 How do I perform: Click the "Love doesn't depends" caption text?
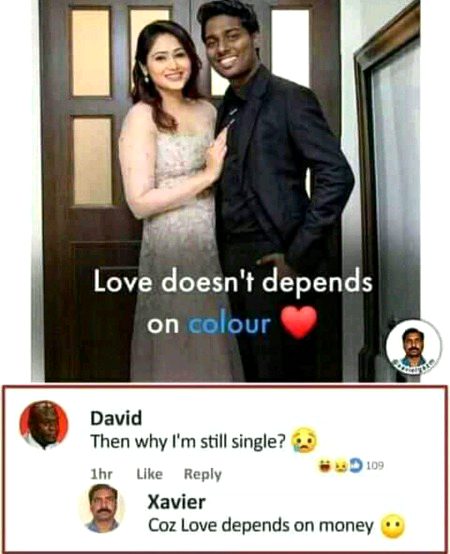point(233,282)
